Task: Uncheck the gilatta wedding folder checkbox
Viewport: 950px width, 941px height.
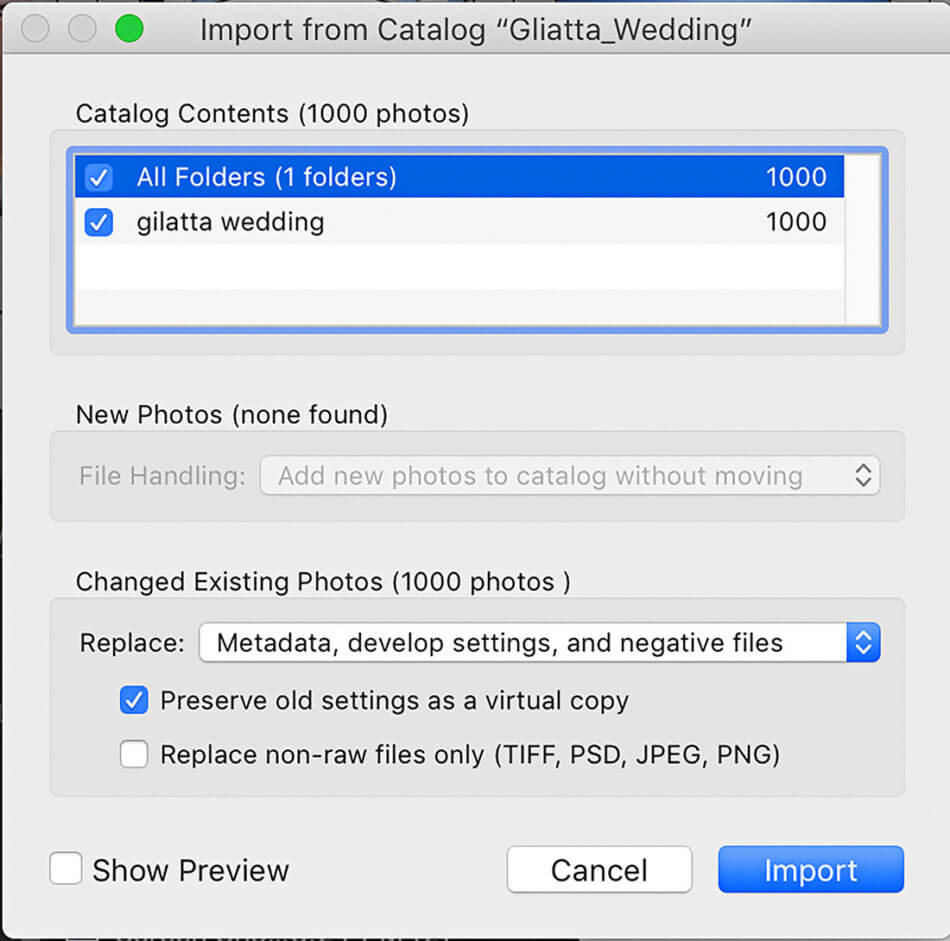Action: [97, 222]
